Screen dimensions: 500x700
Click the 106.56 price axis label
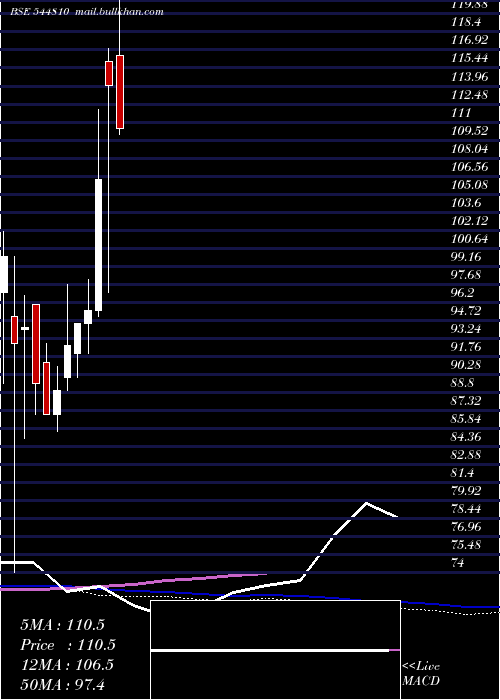pyautogui.click(x=470, y=167)
